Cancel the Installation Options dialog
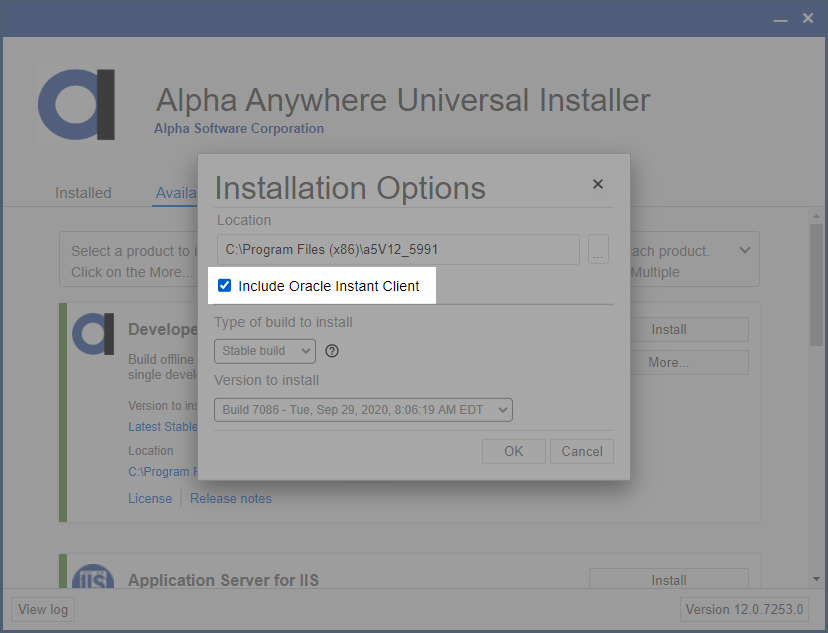 pos(581,451)
